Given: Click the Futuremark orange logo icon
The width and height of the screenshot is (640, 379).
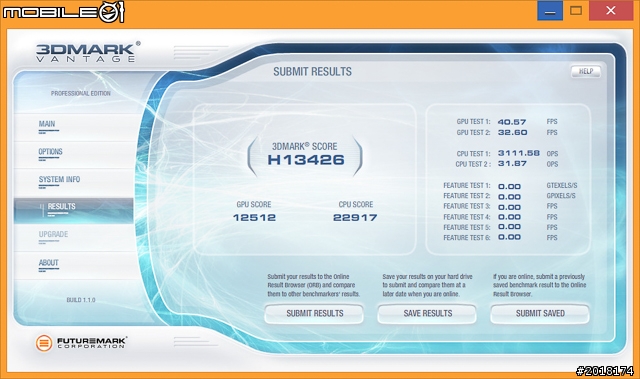Looking at the screenshot, I should tap(44, 343).
